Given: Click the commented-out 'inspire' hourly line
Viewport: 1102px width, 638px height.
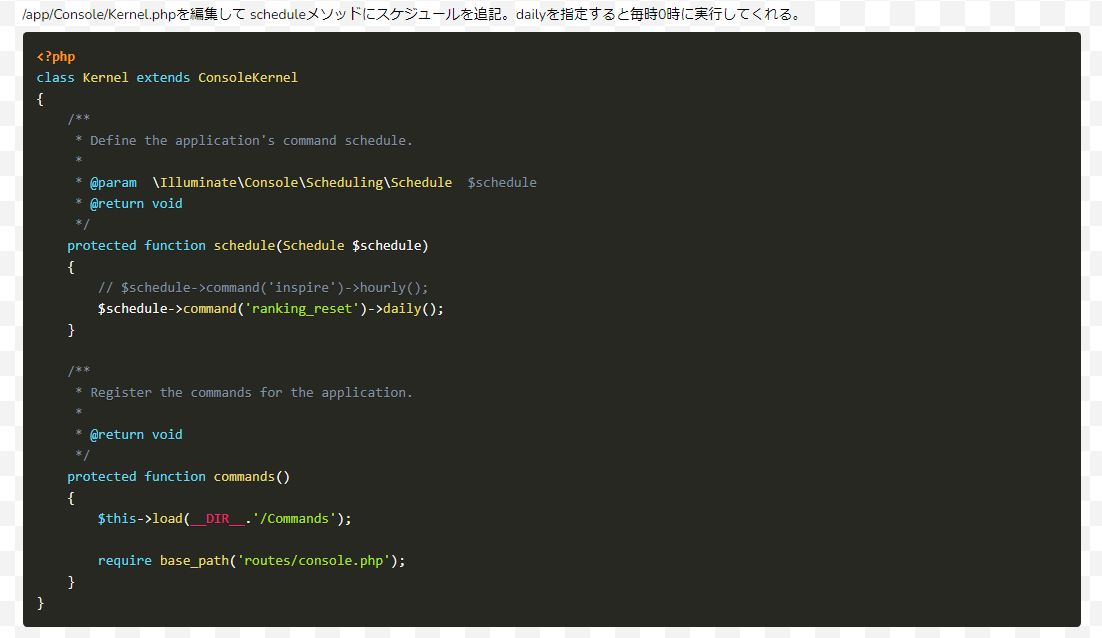Looking at the screenshot, I should pos(263,287).
